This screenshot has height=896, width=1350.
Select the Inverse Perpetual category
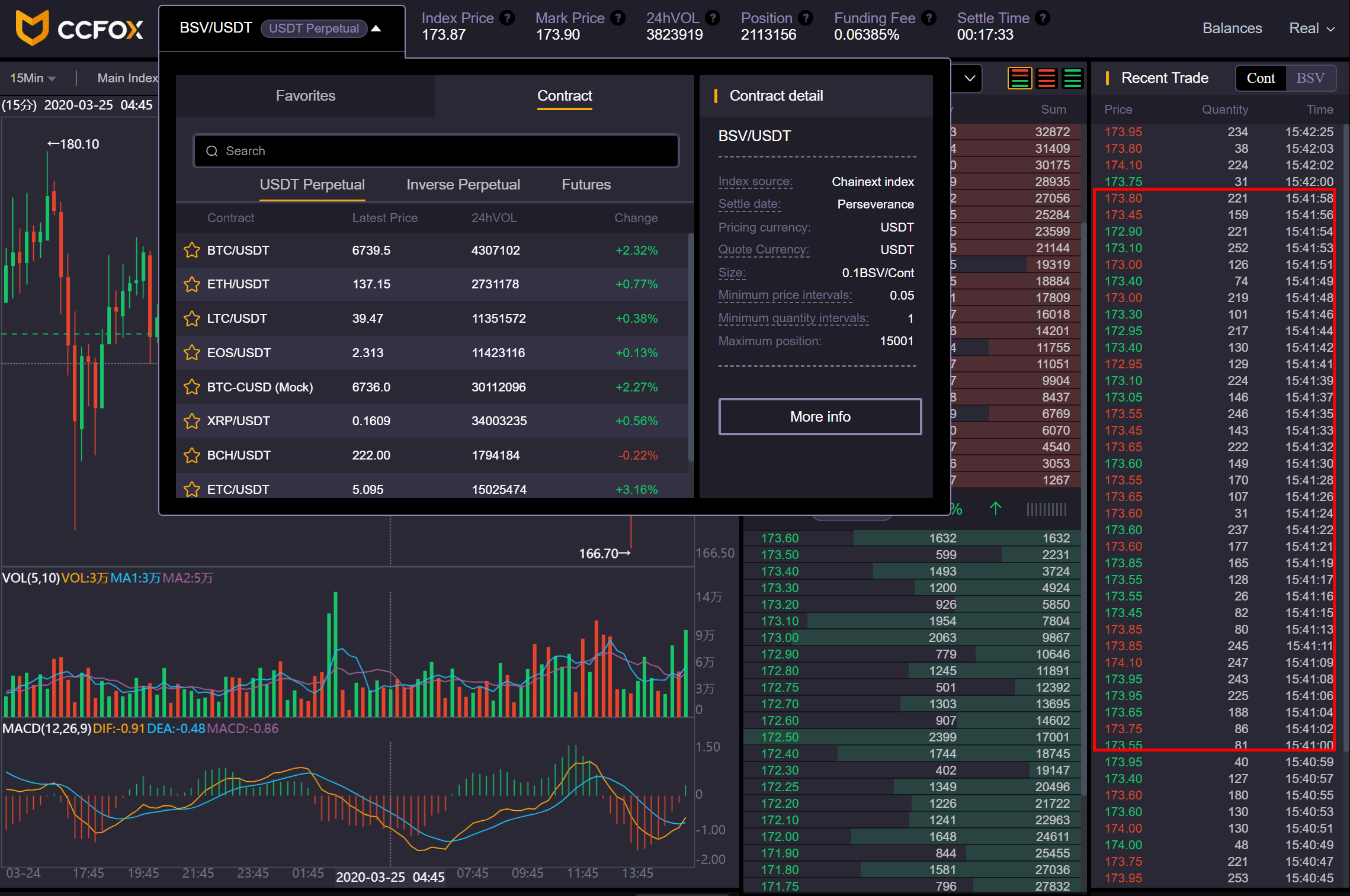tap(463, 185)
